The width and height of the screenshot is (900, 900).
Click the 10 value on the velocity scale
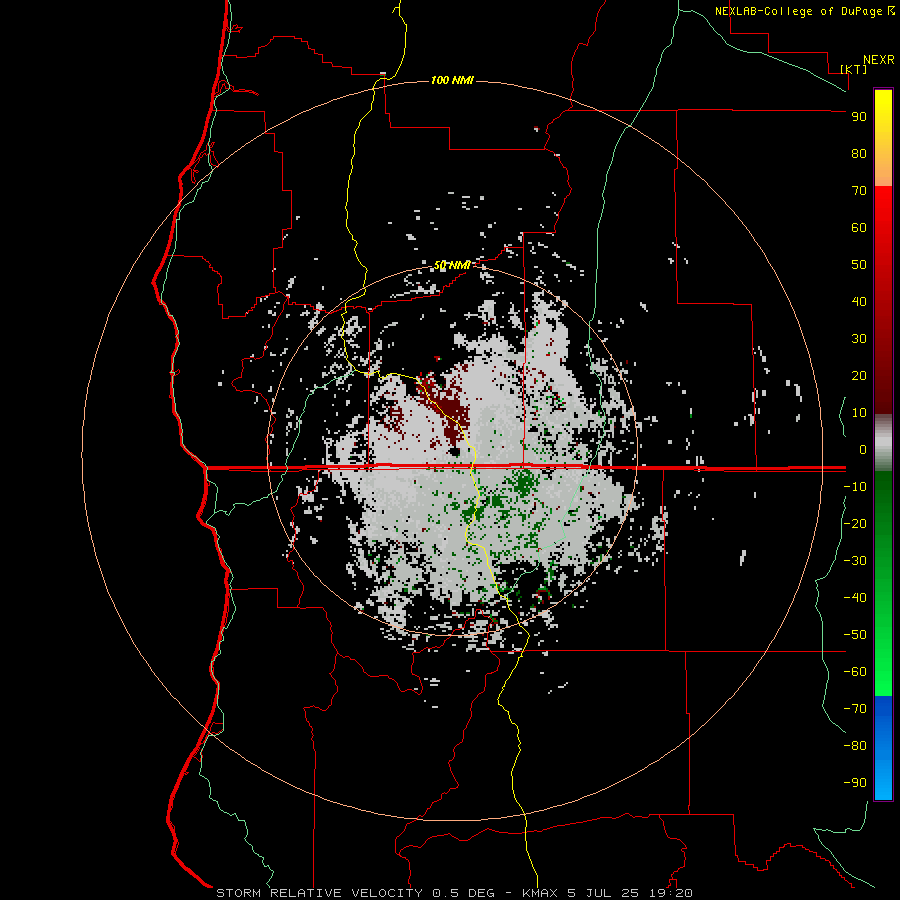pyautogui.click(x=859, y=413)
